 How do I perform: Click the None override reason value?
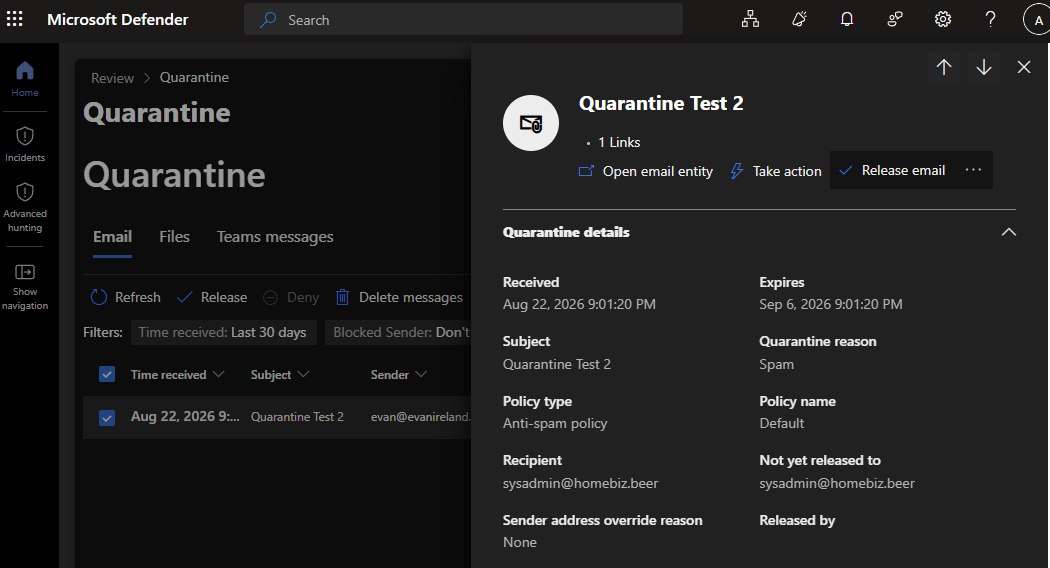pos(520,543)
